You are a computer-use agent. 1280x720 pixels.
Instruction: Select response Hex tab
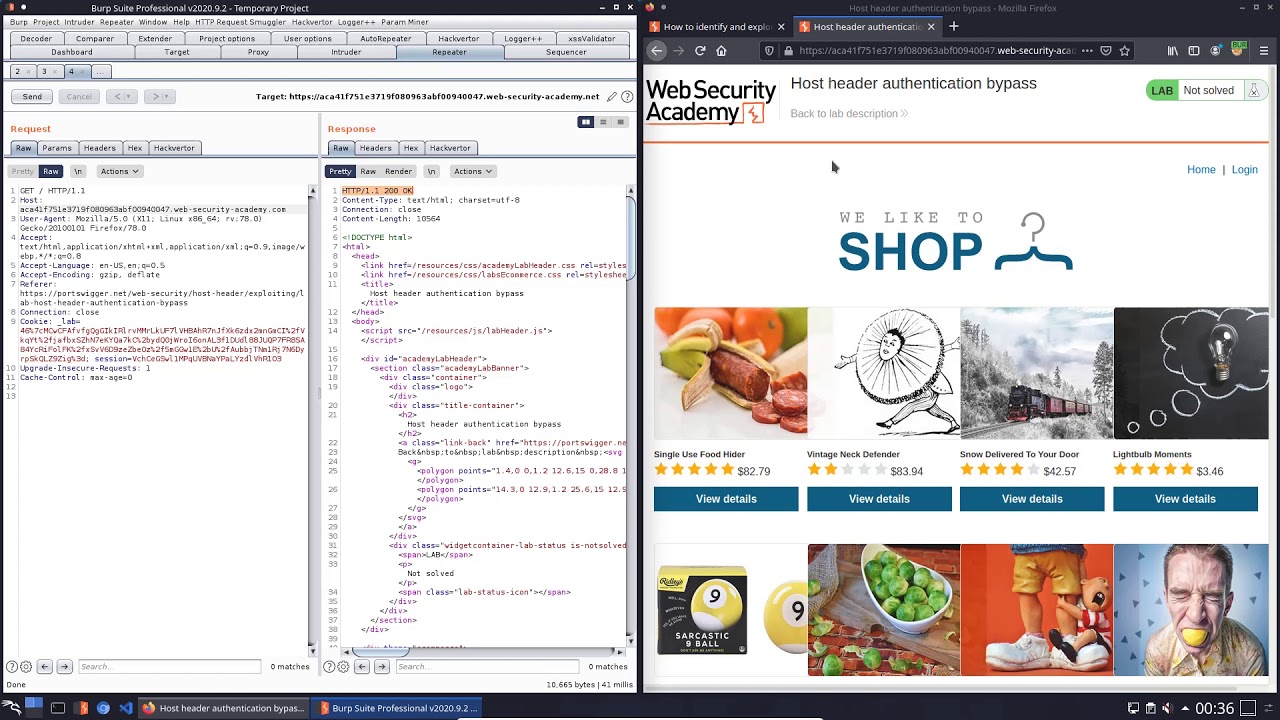pyautogui.click(x=411, y=148)
